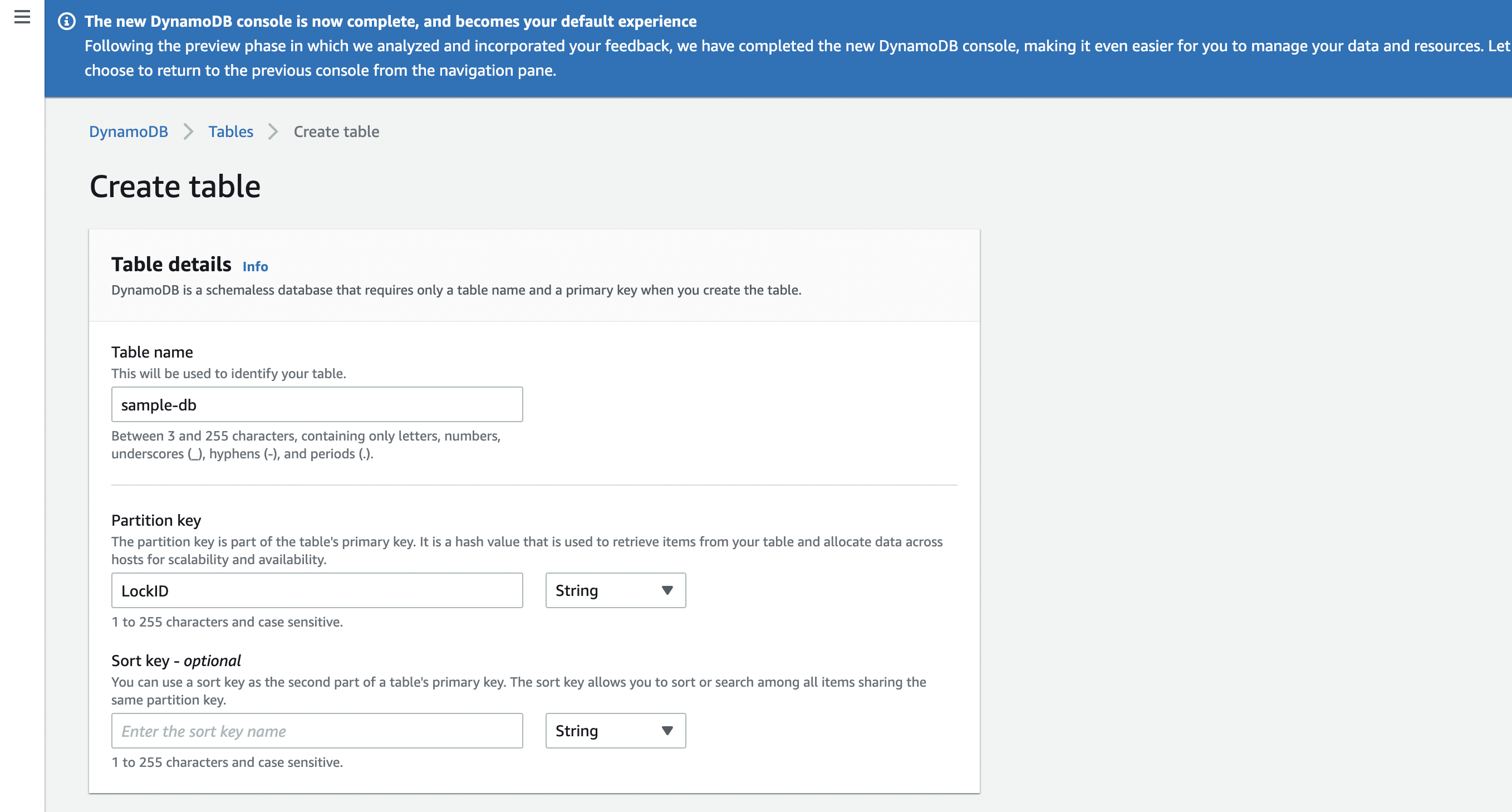1512x812 pixels.
Task: Click the Table name field containing sample-db
Action: tap(317, 404)
